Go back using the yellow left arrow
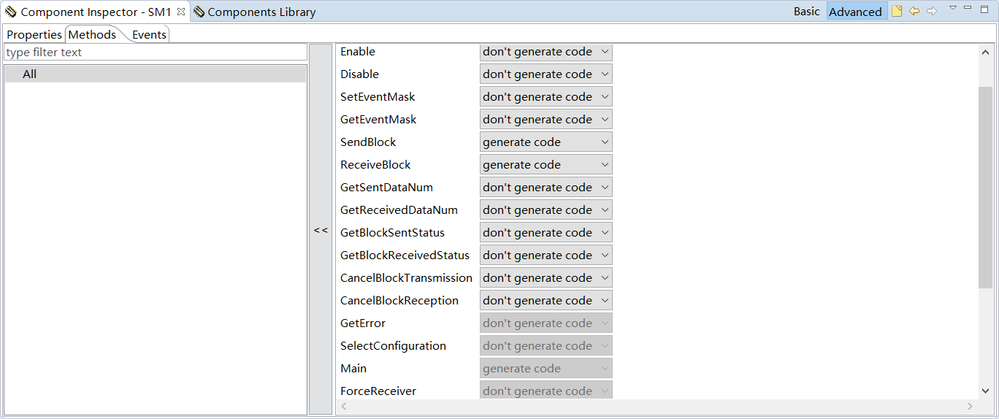This screenshot has height=419, width=999. 914,12
